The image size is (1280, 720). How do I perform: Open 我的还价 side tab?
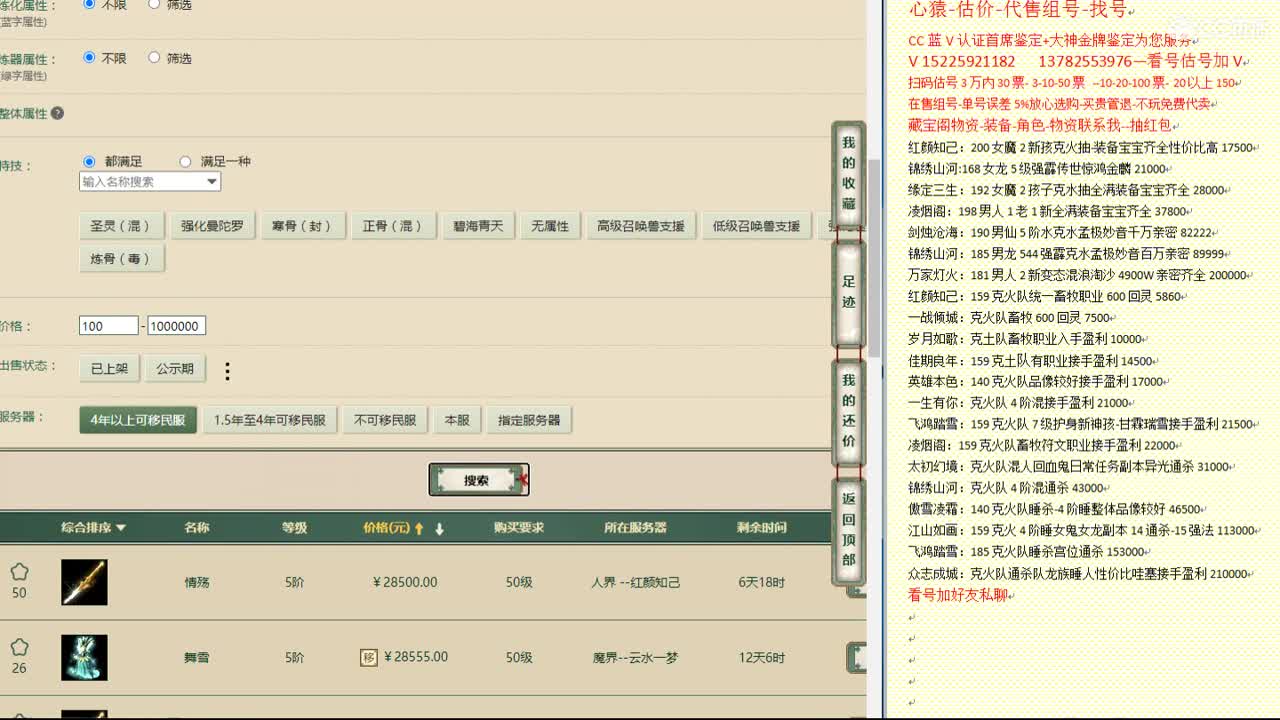[x=848, y=410]
